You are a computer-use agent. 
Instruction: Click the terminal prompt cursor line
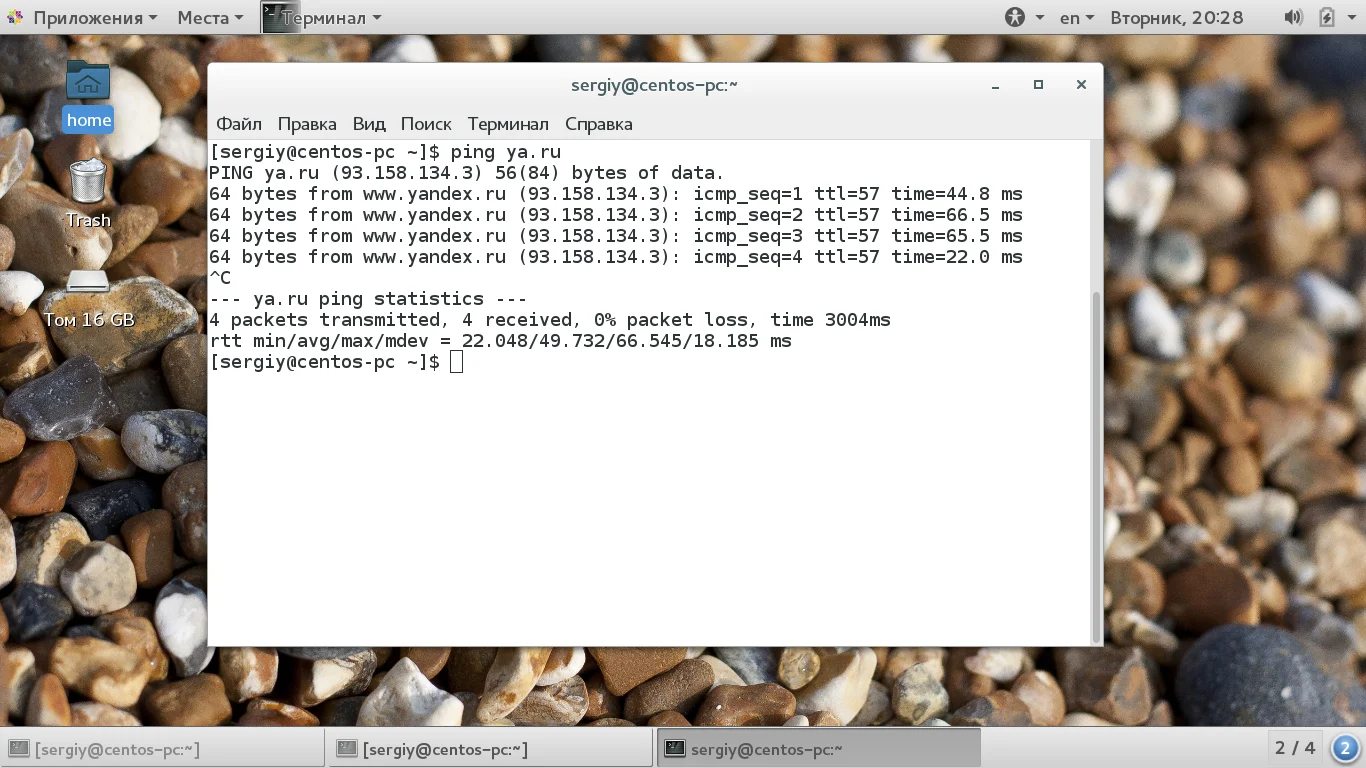(336, 362)
